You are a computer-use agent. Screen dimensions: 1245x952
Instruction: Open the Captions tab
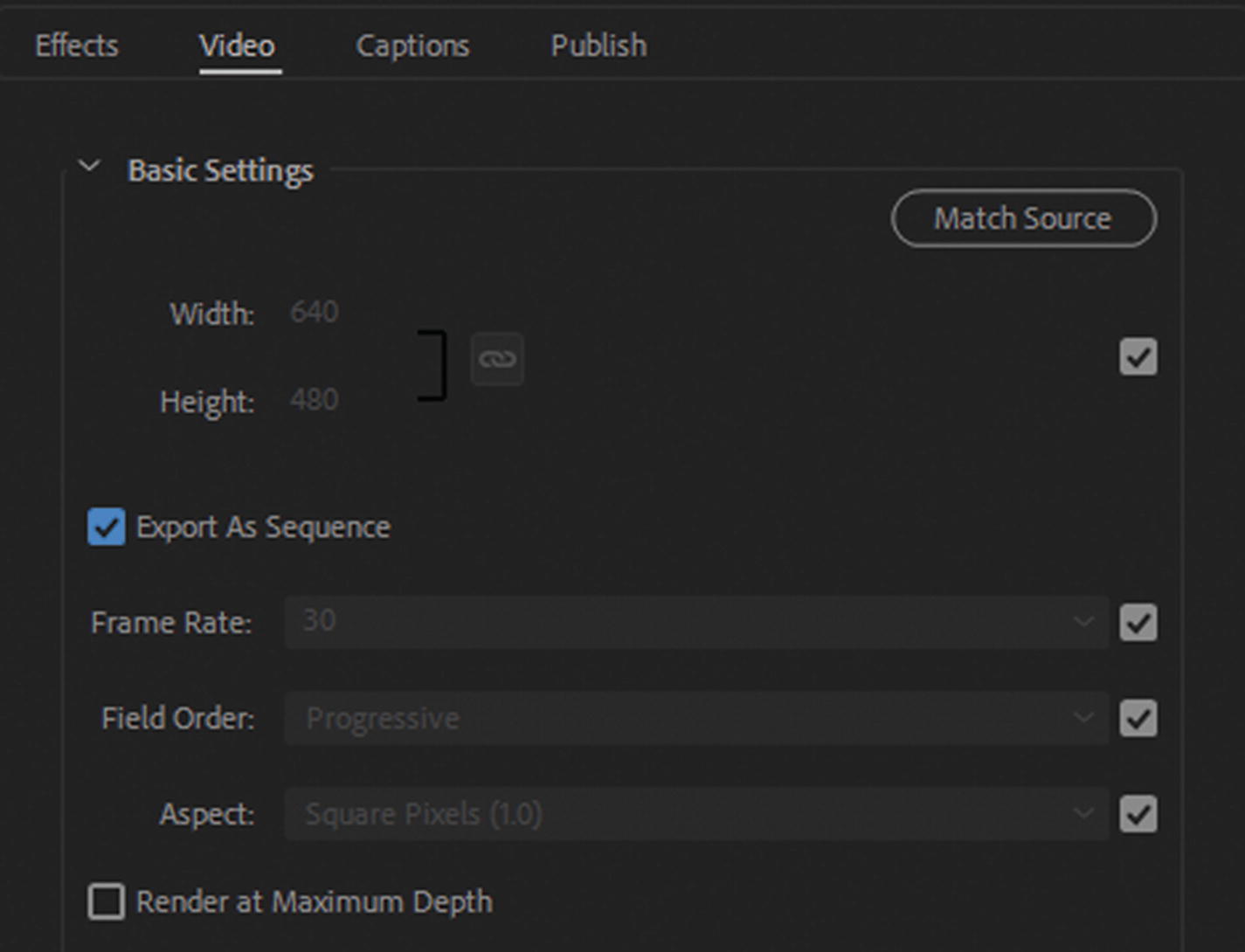click(x=412, y=45)
